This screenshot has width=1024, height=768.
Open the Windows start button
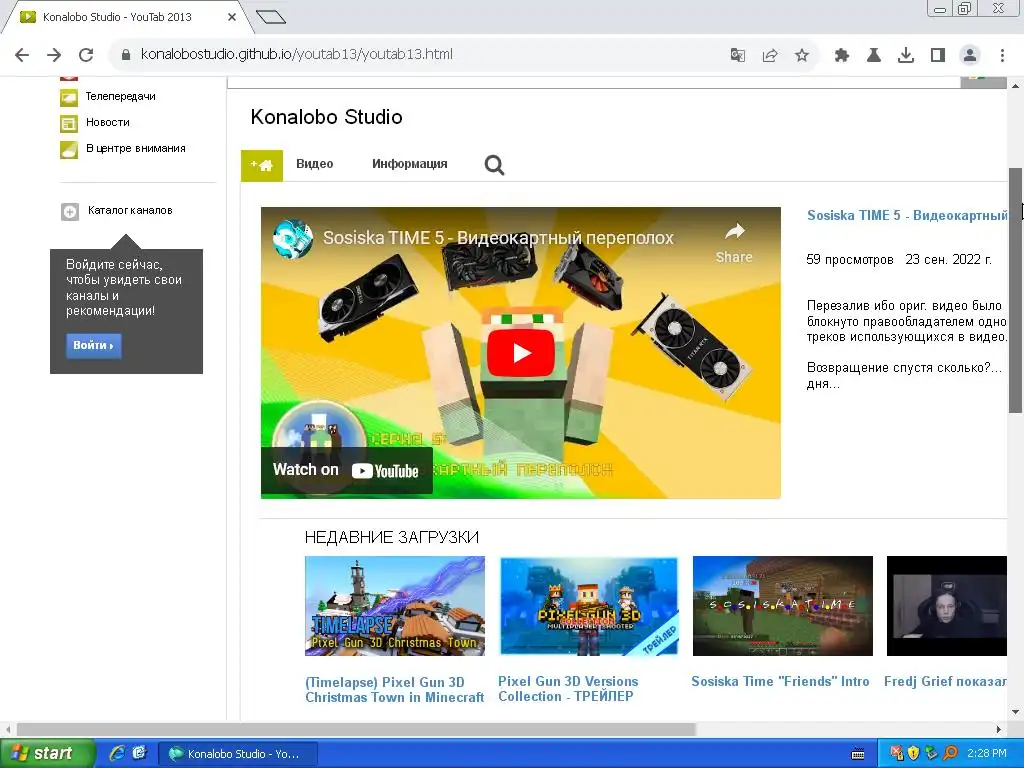[x=46, y=753]
